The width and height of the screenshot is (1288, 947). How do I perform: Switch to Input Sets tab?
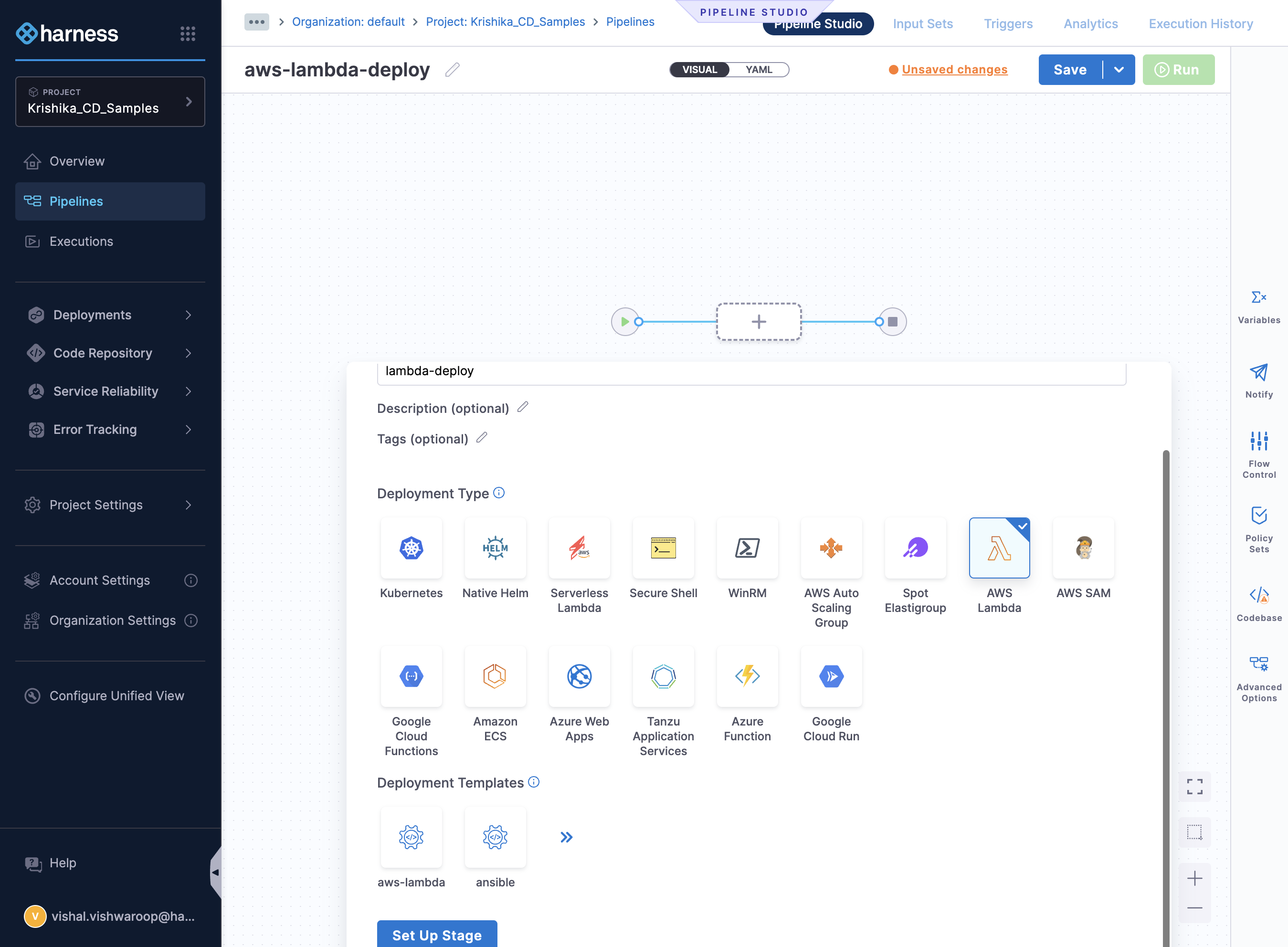(922, 23)
